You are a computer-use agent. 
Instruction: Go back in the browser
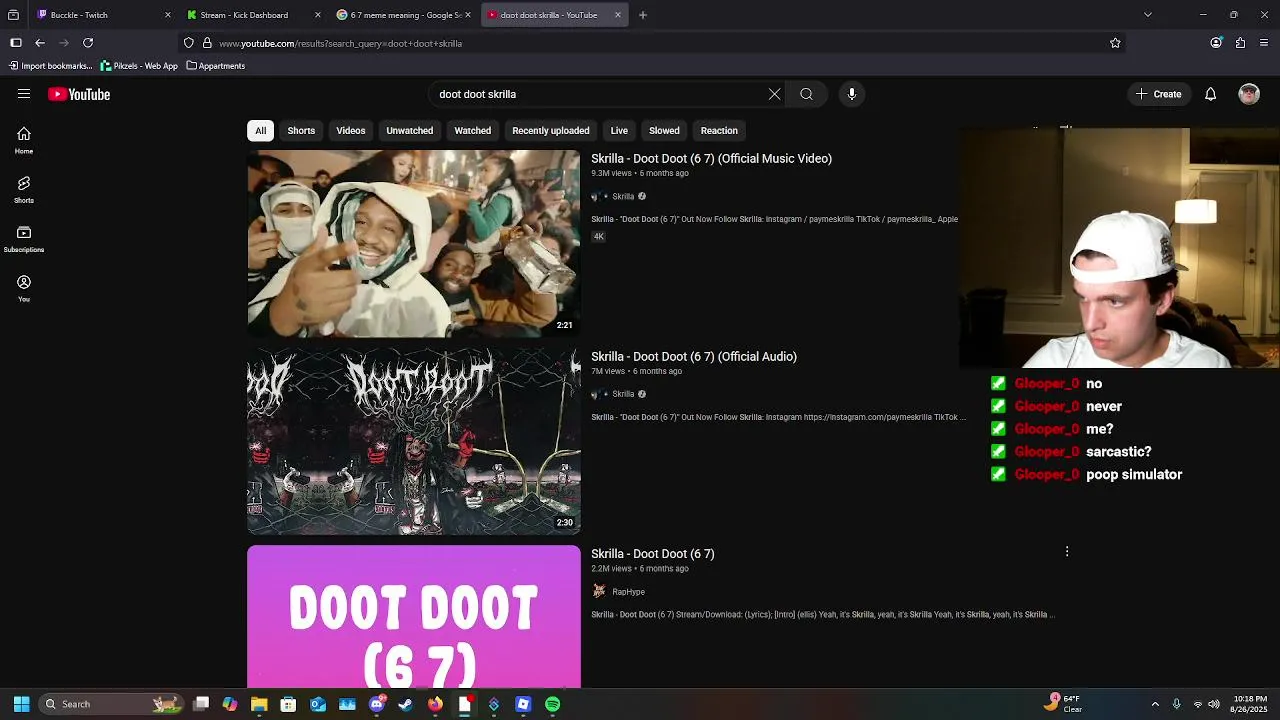click(40, 43)
